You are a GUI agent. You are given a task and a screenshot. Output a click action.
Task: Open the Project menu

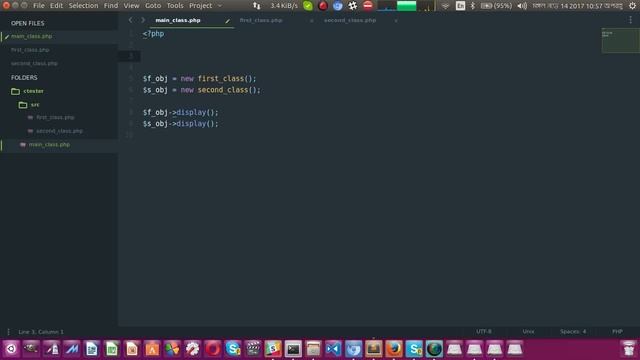(200, 6)
